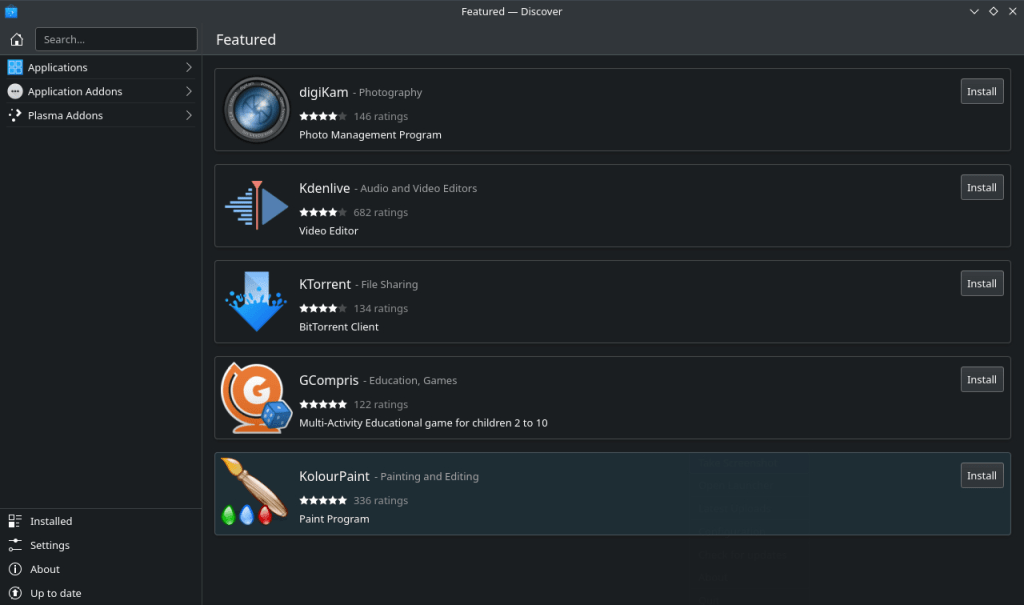
Task: Click the Audio and Video Editors label
Action: [419, 188]
